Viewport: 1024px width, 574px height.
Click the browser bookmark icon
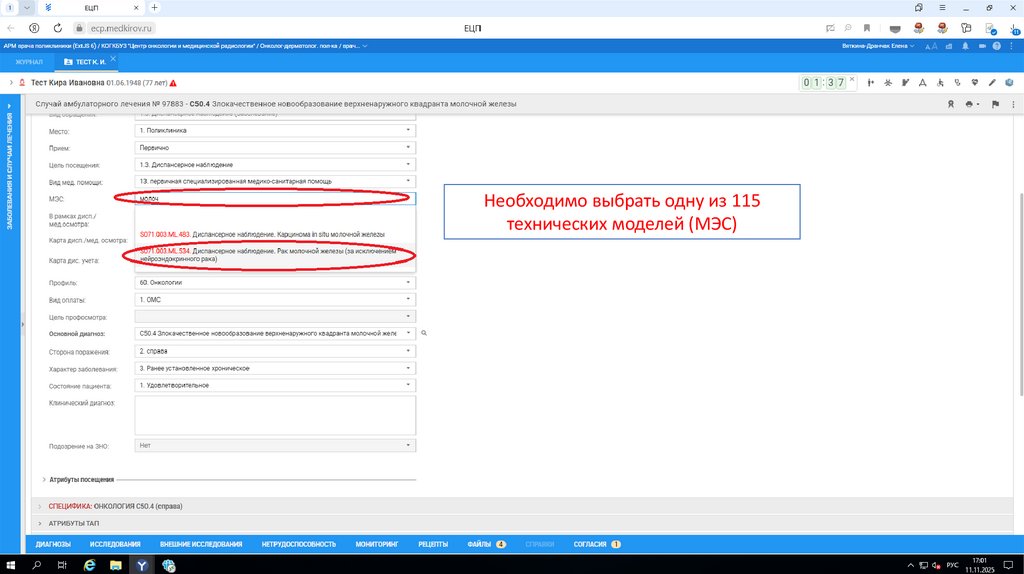coord(867,28)
